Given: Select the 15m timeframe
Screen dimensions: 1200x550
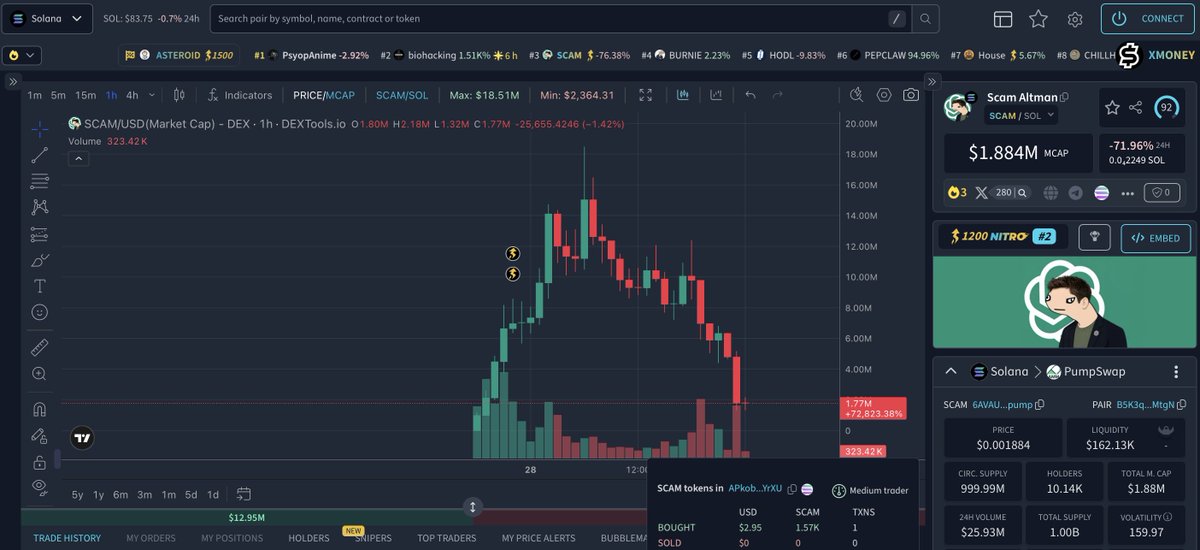Looking at the screenshot, I should point(86,95).
